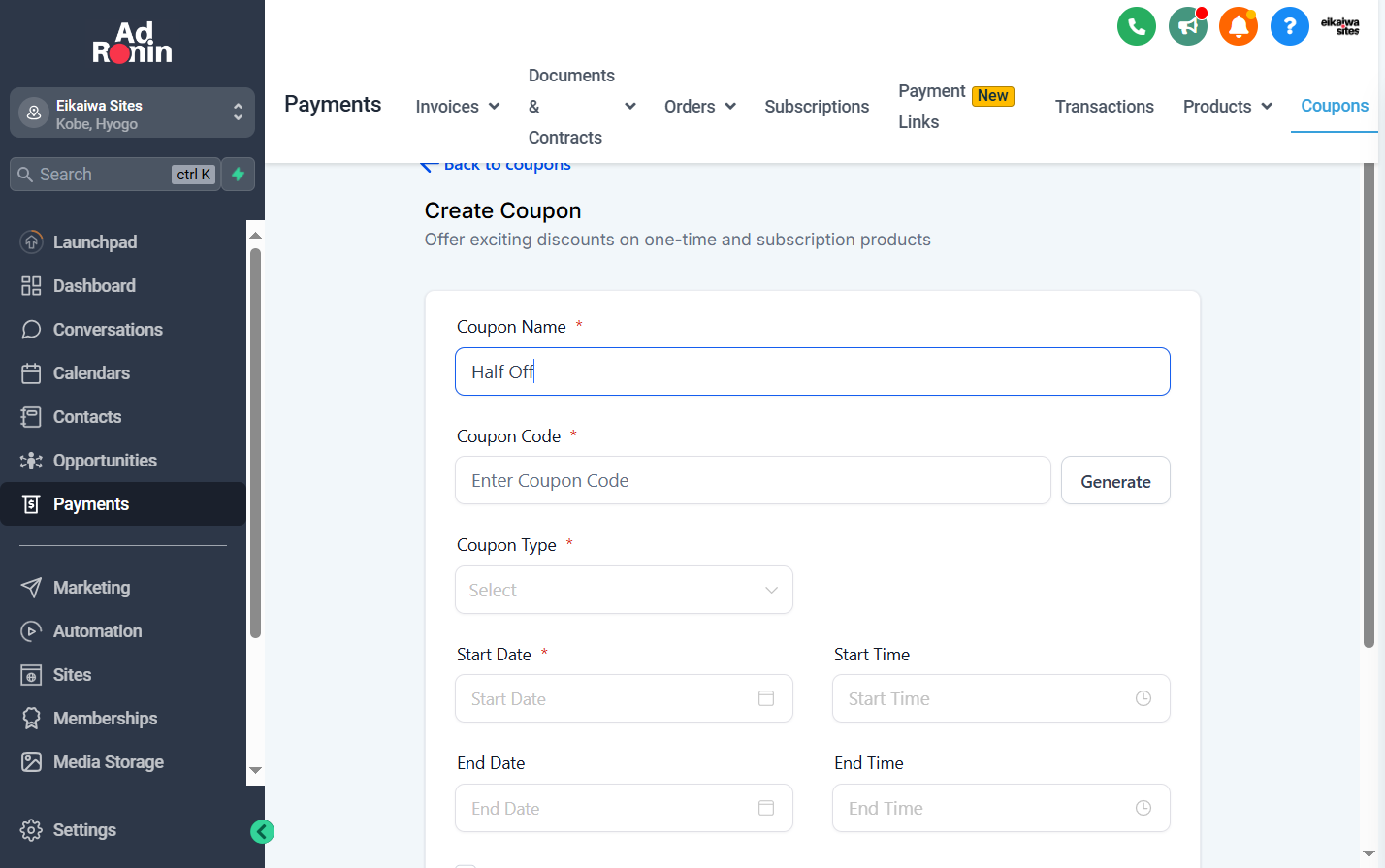Open Automation in the sidebar
1385x868 pixels.
pos(123,631)
